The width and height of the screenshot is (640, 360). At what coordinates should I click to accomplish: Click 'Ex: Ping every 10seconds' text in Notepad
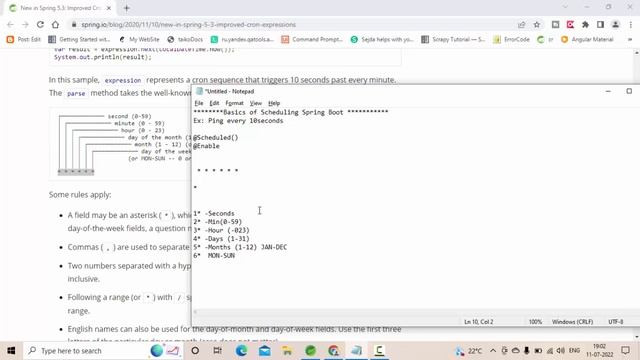238,121
